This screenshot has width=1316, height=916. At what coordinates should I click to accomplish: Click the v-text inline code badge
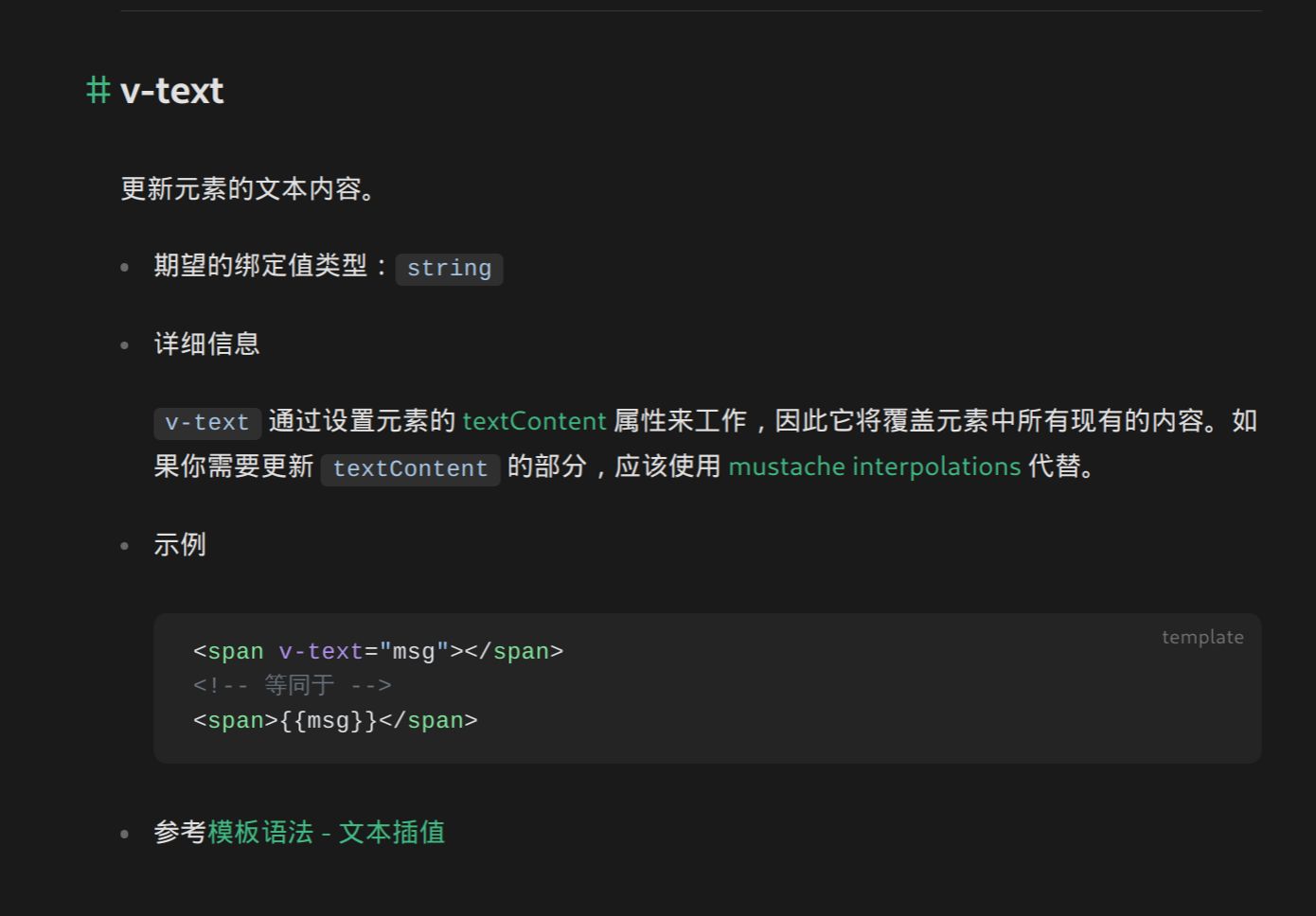point(206,423)
